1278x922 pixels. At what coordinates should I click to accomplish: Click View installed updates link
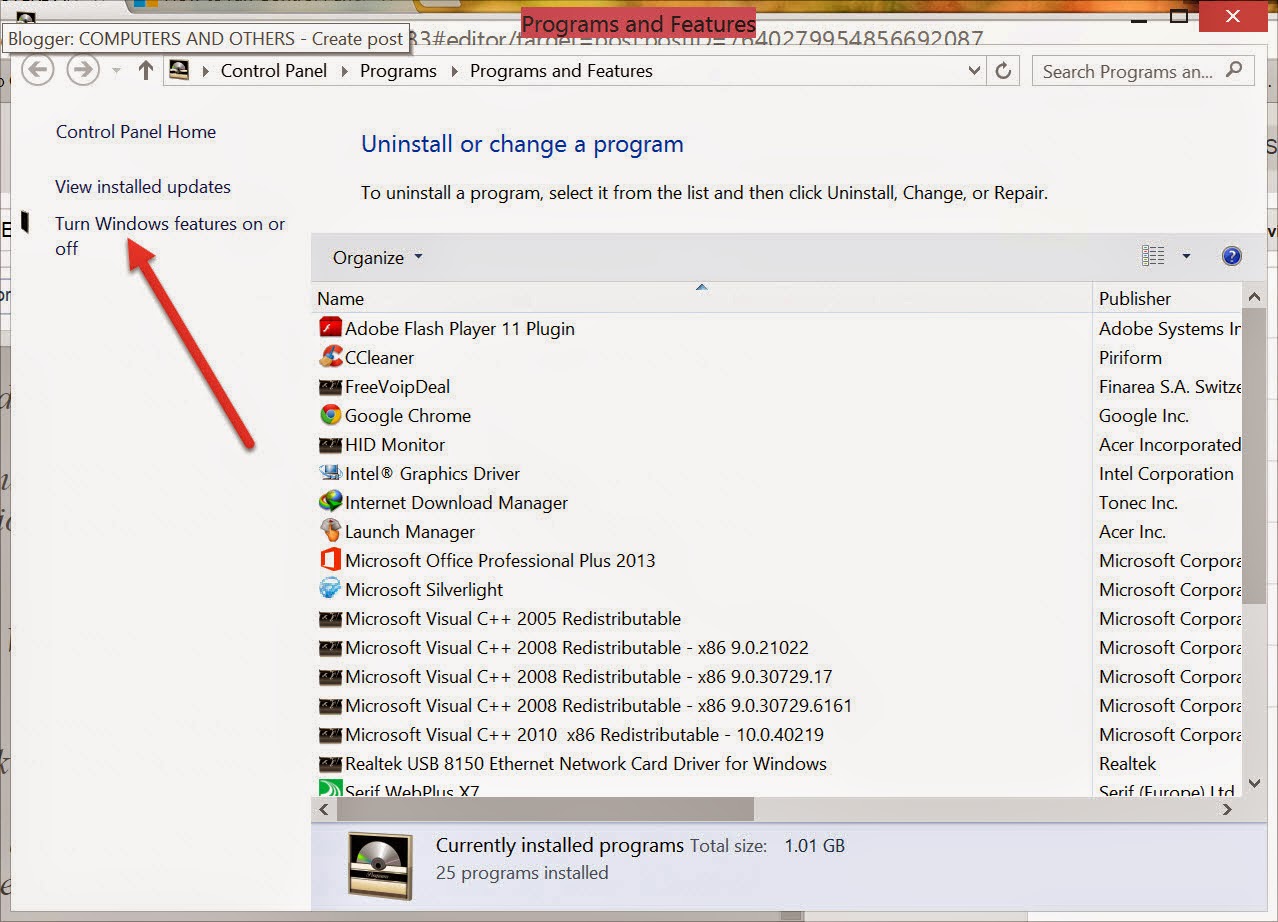point(143,187)
